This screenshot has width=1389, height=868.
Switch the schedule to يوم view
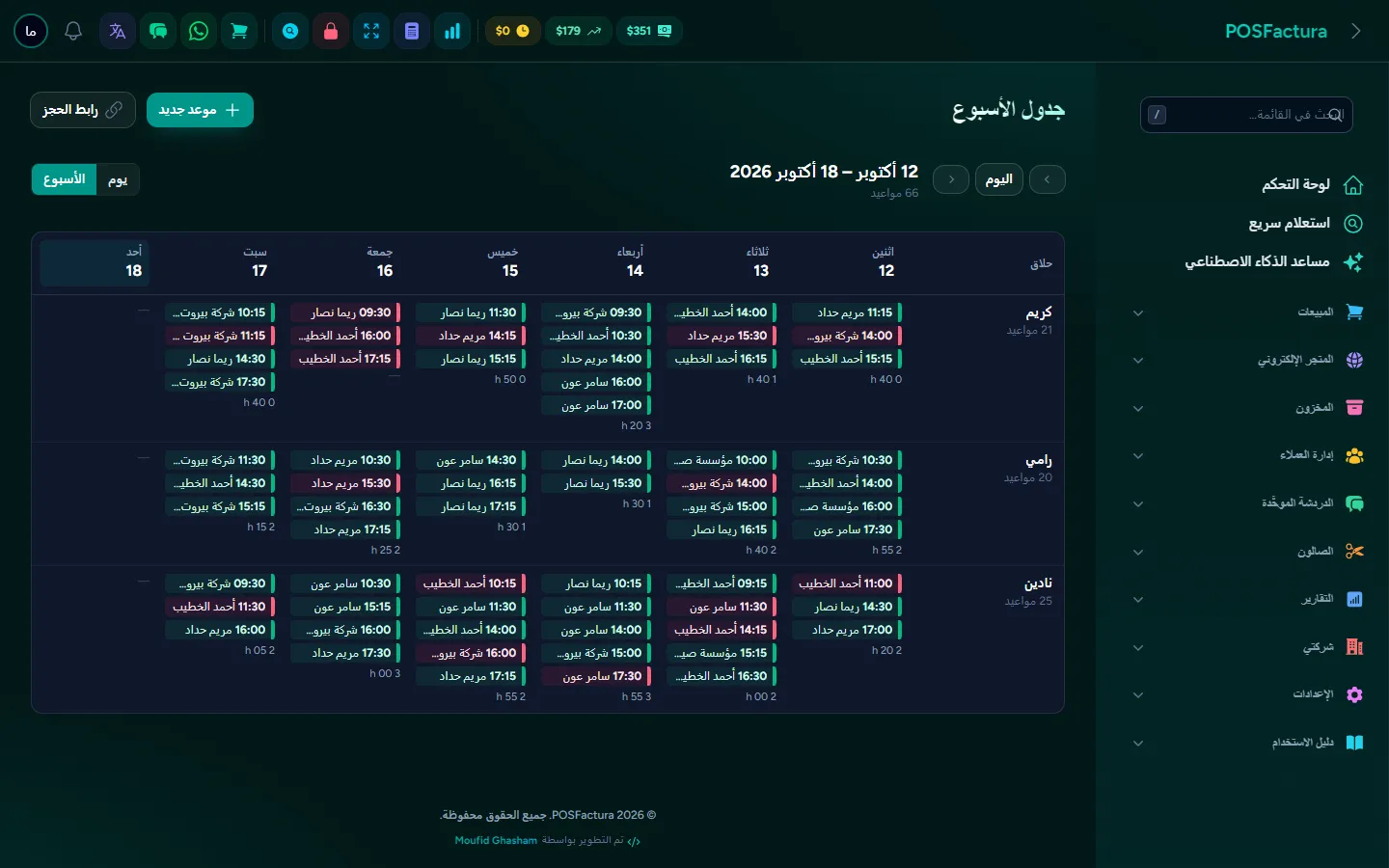click(118, 179)
